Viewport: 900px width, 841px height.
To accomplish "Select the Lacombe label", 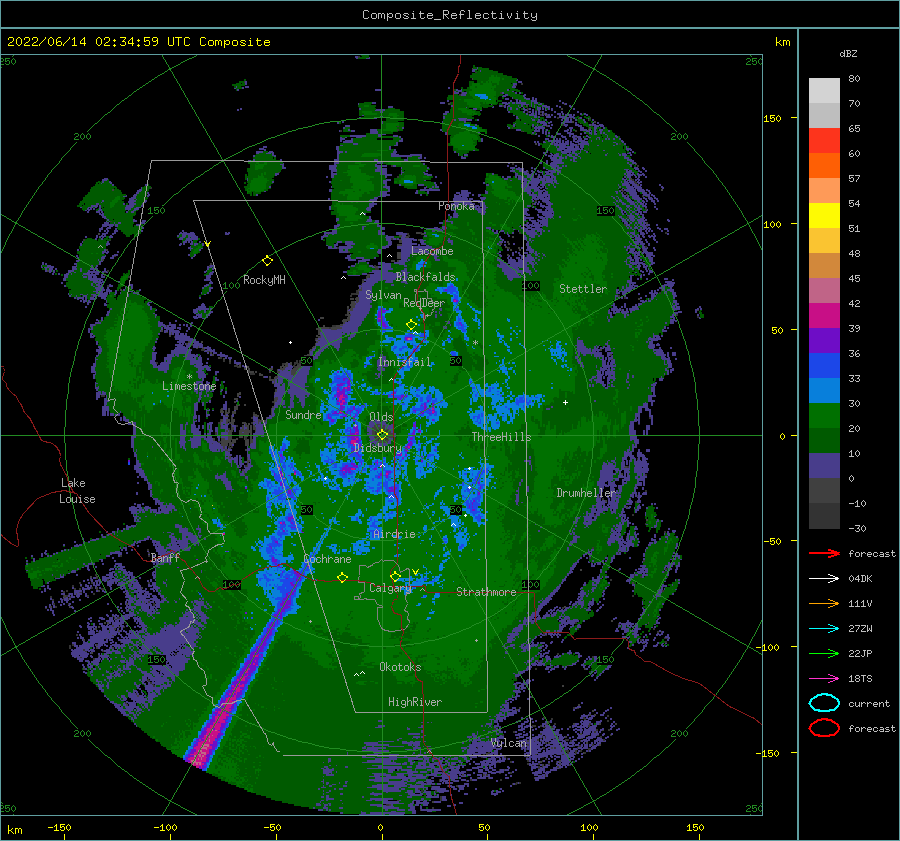I will (432, 251).
